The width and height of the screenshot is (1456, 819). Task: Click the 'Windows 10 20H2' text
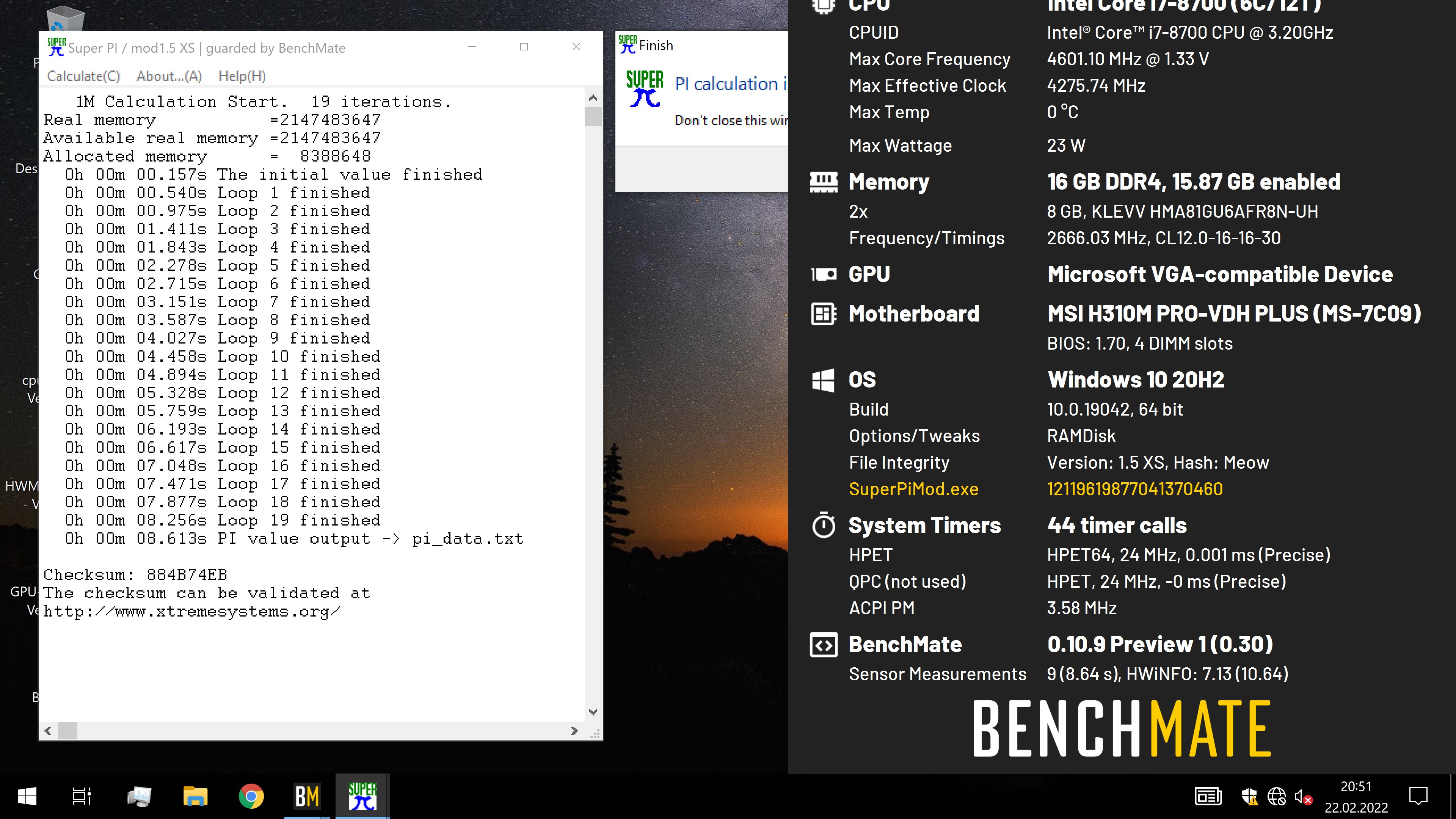click(x=1136, y=380)
